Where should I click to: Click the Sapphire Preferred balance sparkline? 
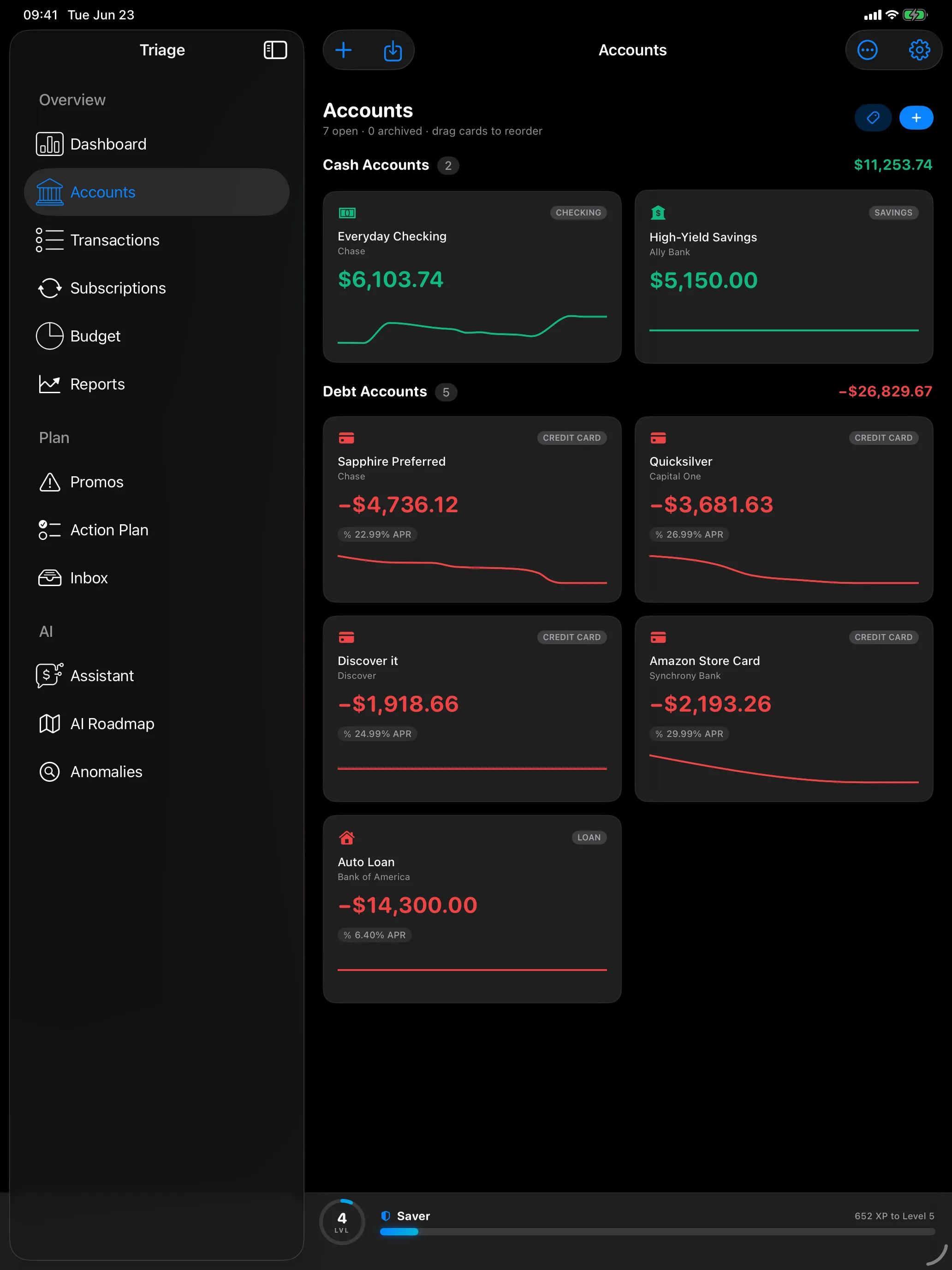472,569
